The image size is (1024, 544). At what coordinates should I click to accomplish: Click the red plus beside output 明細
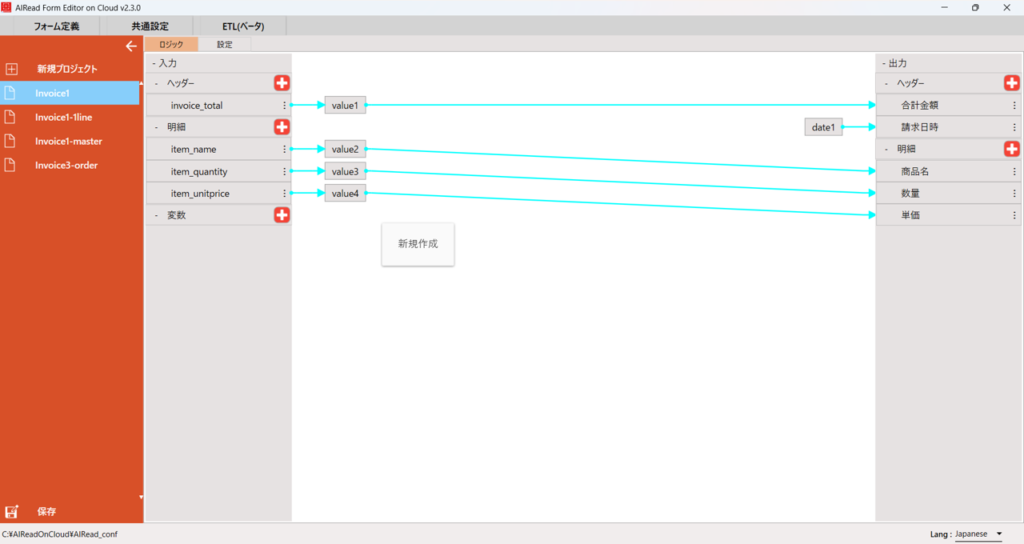click(x=1011, y=149)
